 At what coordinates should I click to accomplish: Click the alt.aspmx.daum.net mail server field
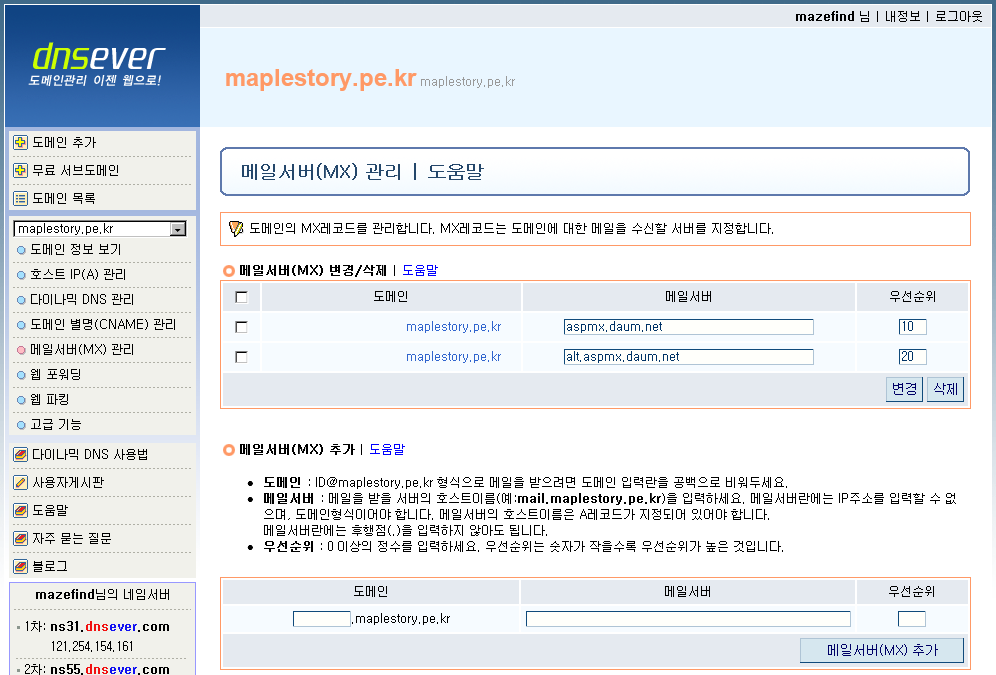click(689, 357)
